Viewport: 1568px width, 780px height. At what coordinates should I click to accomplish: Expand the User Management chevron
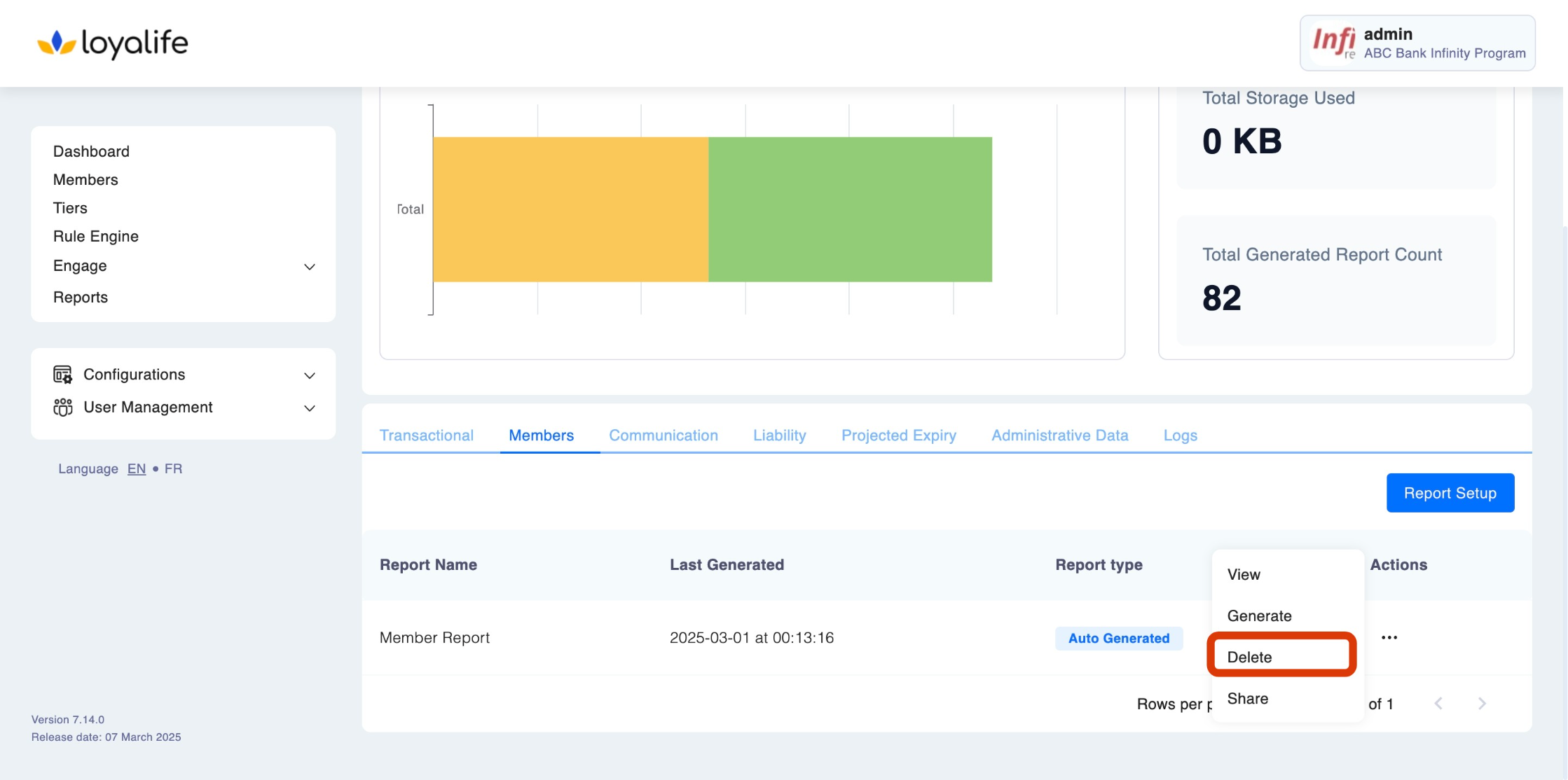point(309,408)
